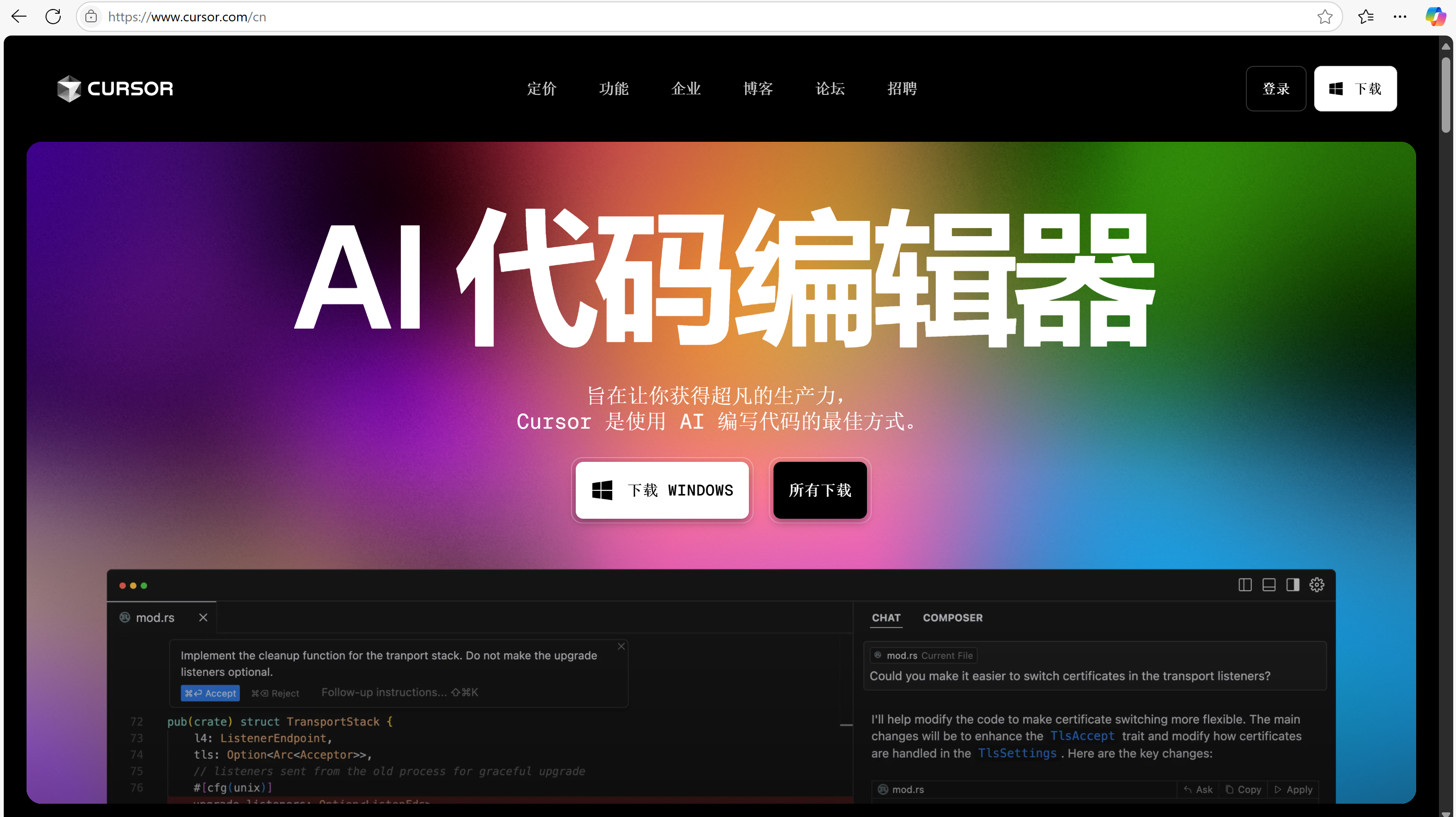1456x817 pixels.
Task: Accept the suggested code edit
Action: point(210,693)
